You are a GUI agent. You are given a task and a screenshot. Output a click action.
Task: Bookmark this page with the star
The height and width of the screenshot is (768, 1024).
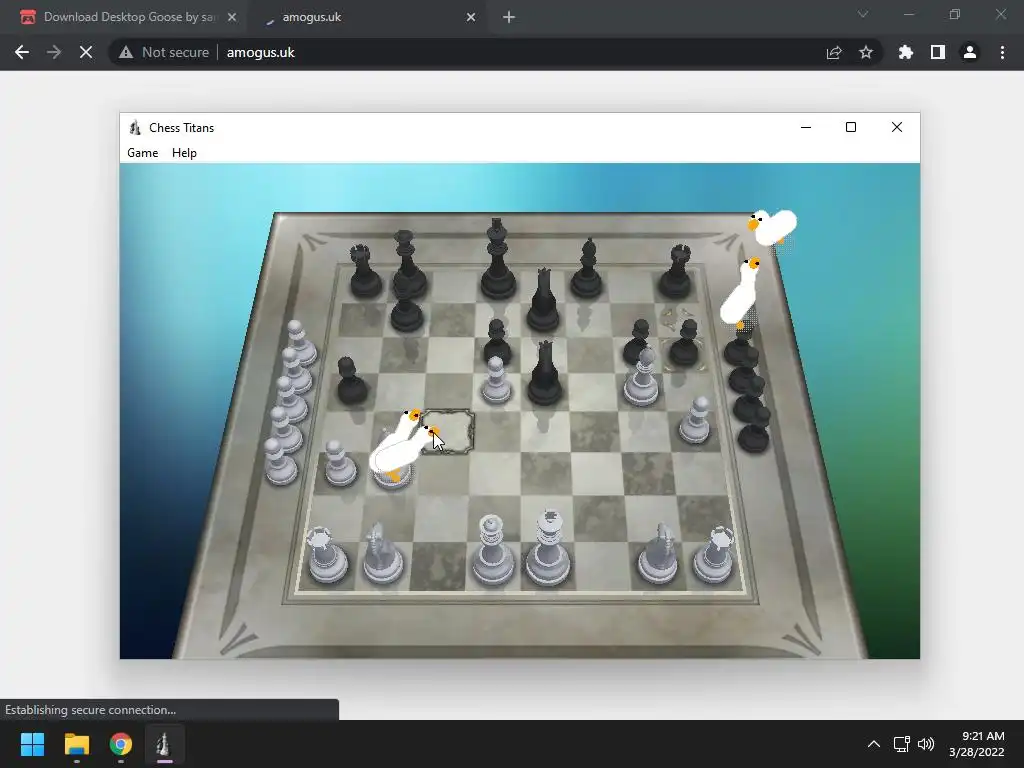click(x=866, y=52)
